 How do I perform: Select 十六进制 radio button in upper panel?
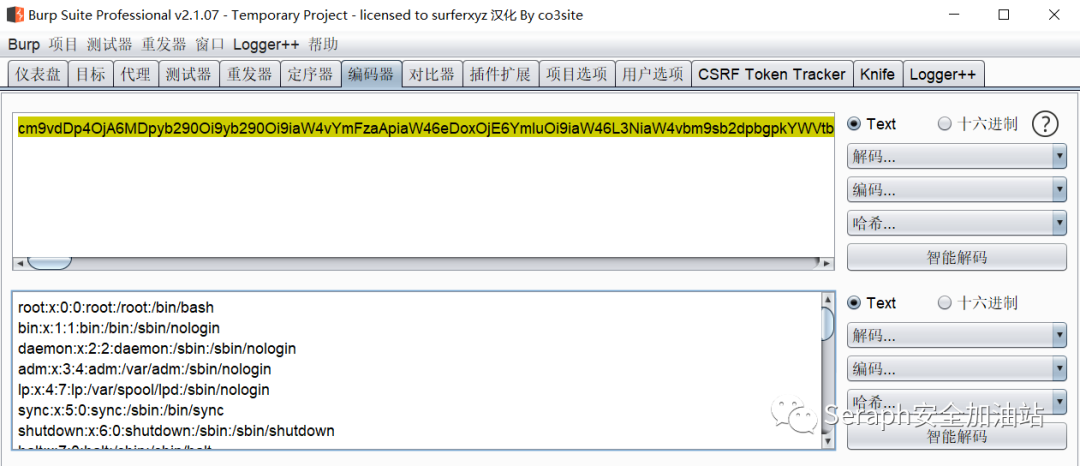945,125
